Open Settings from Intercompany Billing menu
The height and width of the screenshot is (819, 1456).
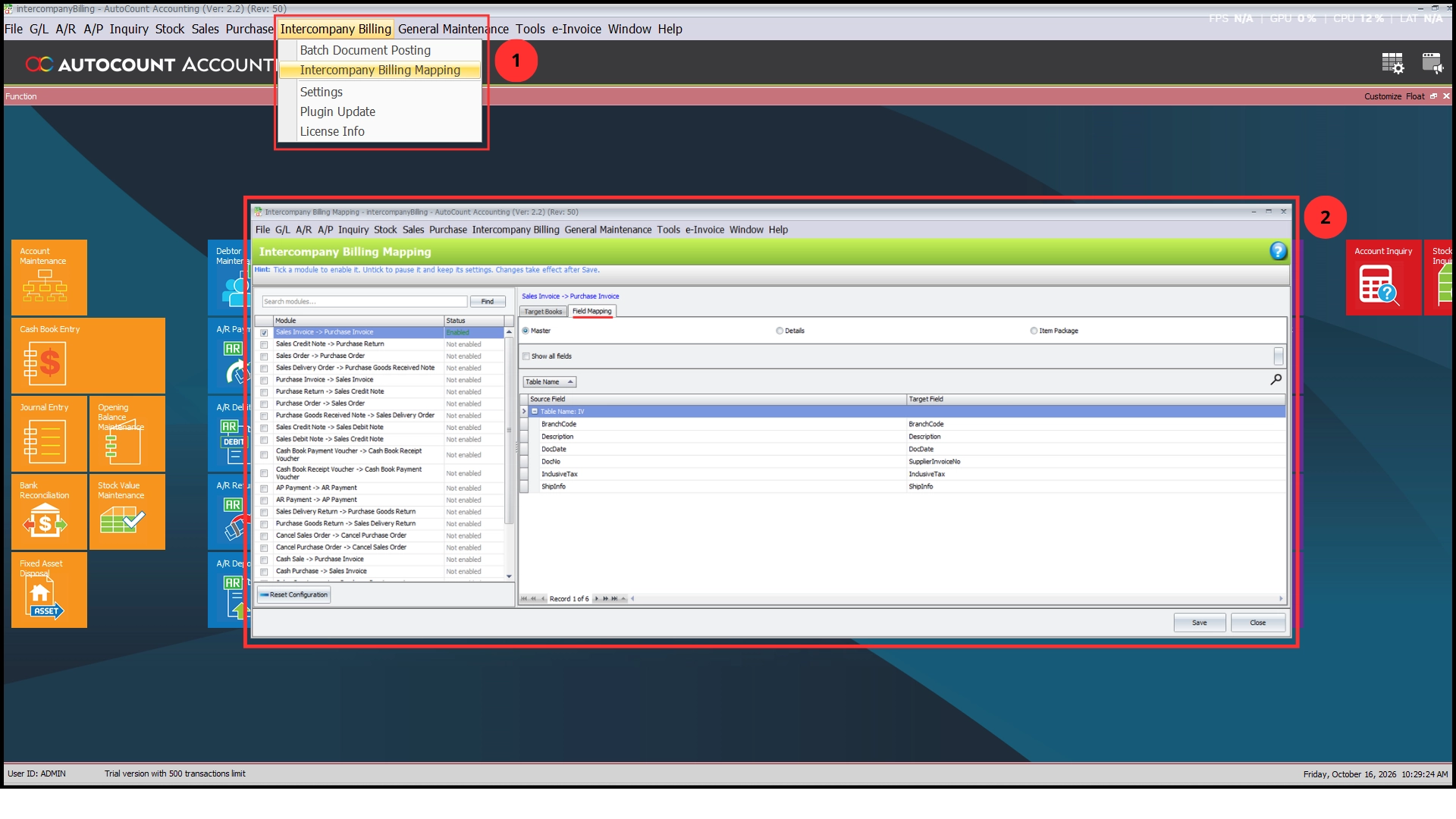321,92
